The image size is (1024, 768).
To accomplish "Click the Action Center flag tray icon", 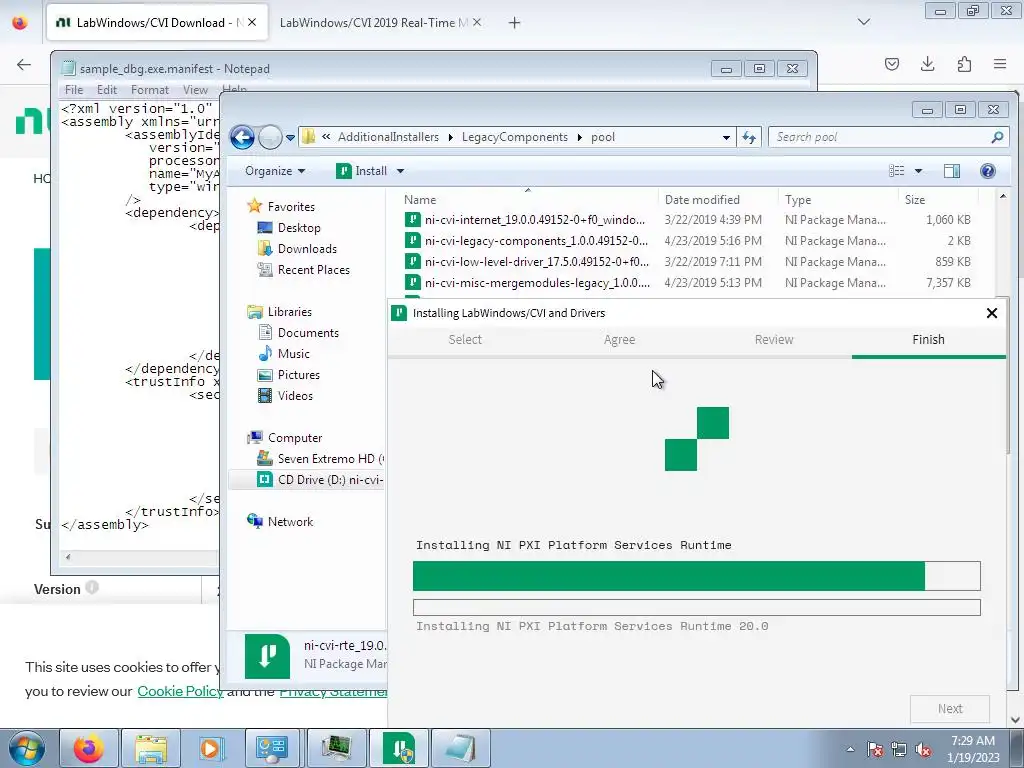I will pos(875,749).
